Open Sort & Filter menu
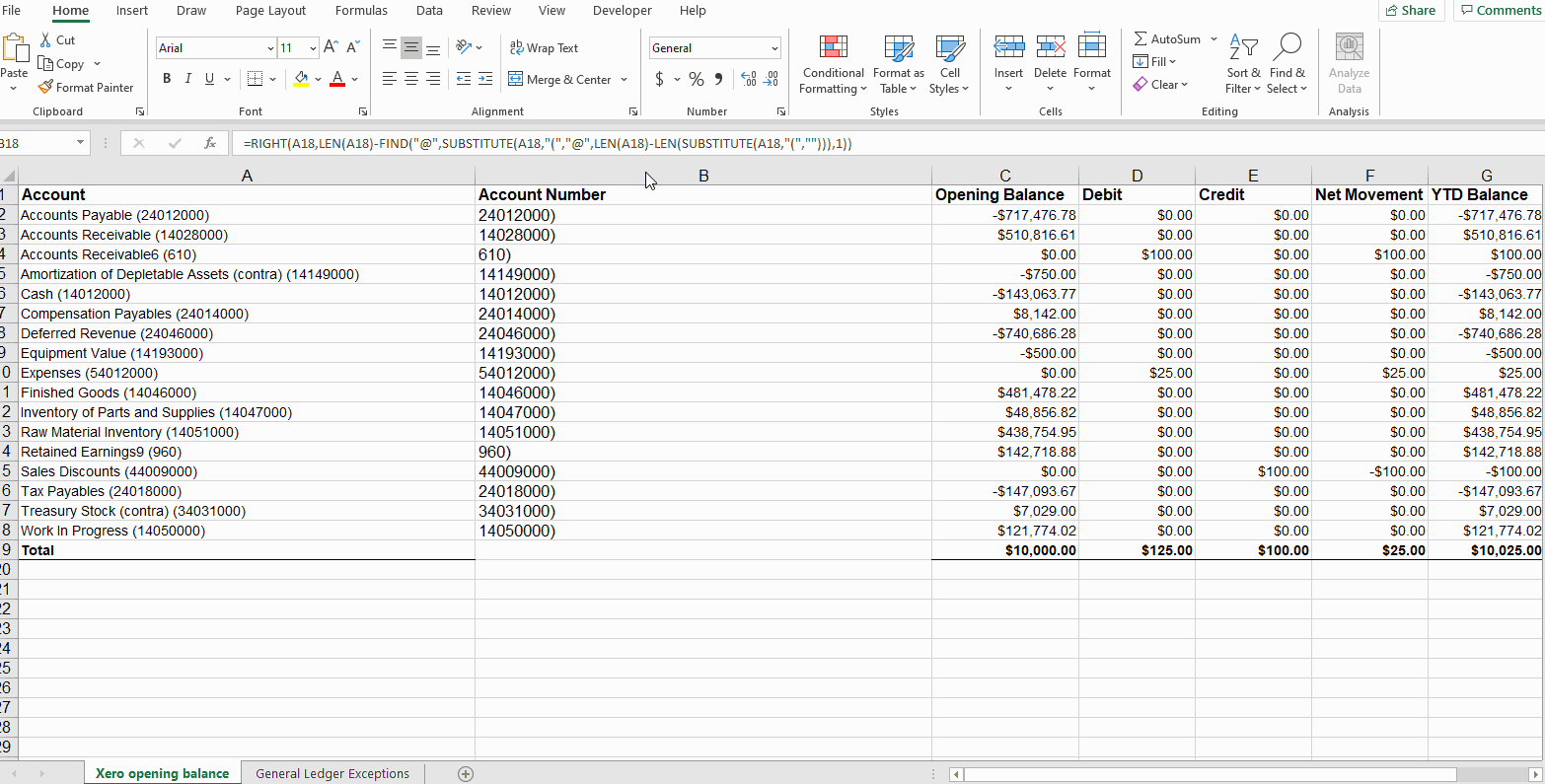Screen dimensions: 1545x784 [1244, 64]
